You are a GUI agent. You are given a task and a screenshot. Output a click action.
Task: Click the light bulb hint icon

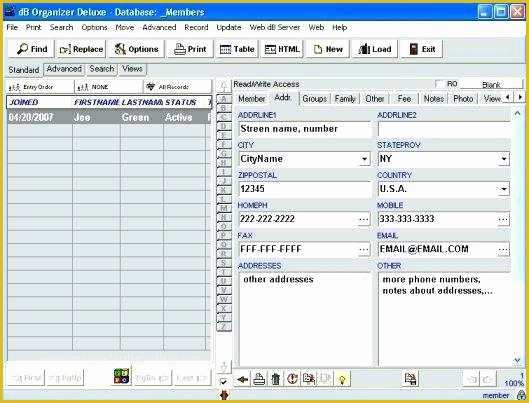(342, 379)
